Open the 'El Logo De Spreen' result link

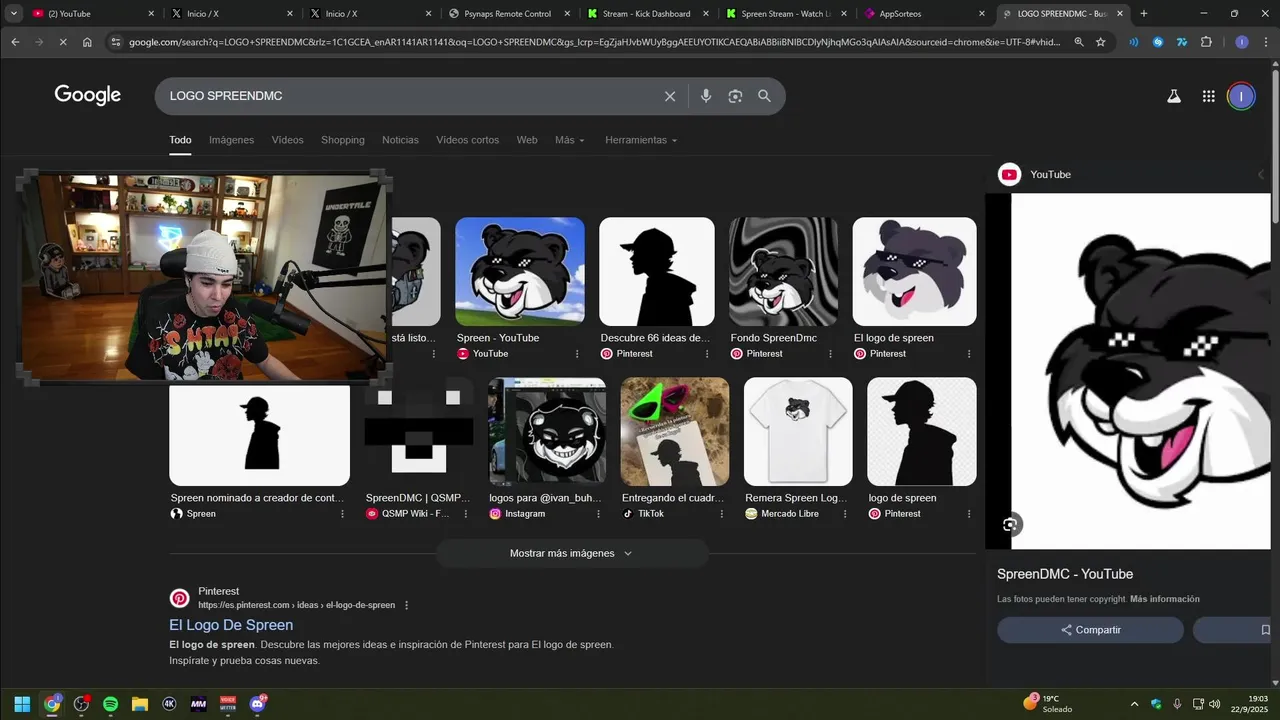pos(231,625)
